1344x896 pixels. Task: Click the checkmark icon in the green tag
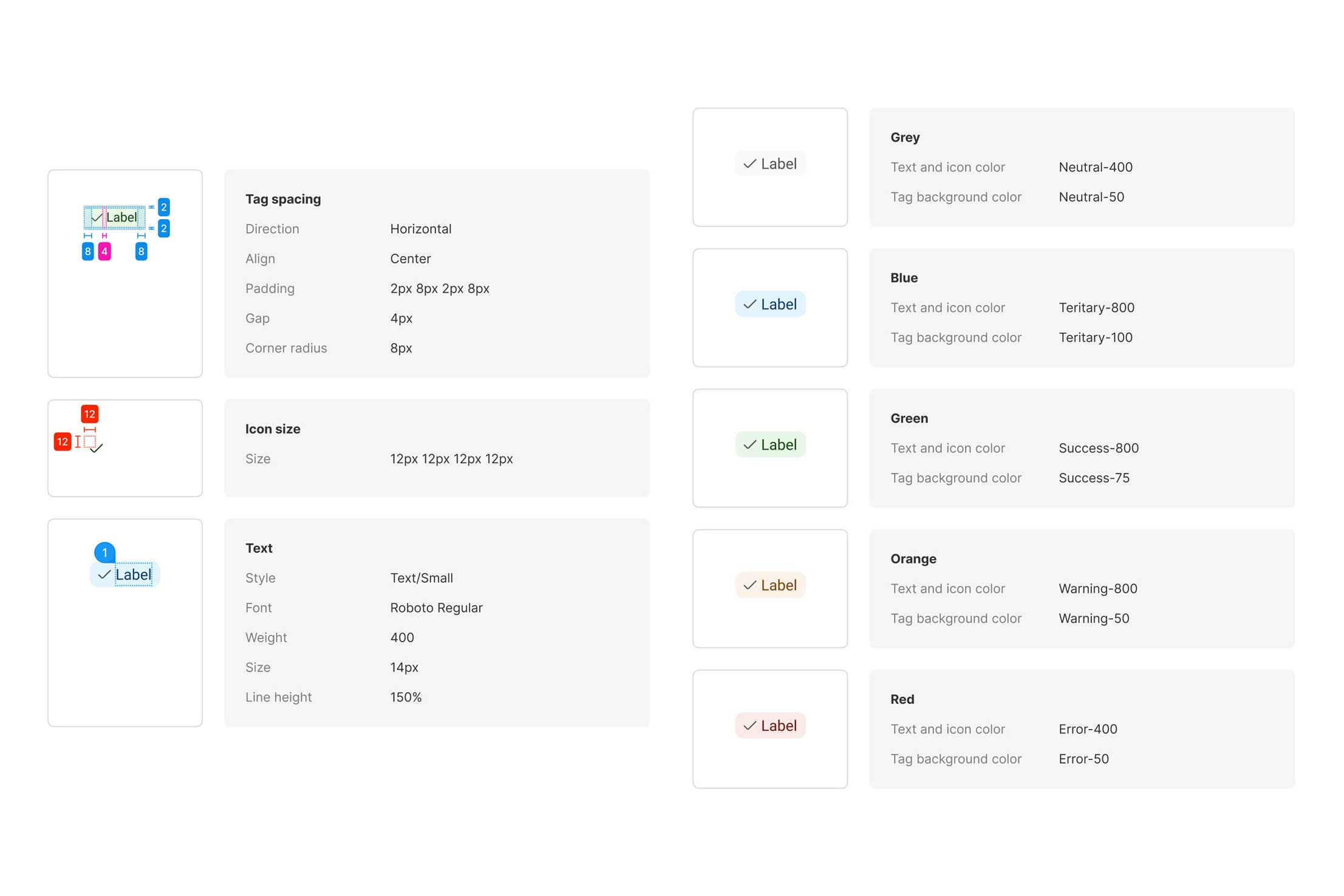click(749, 445)
